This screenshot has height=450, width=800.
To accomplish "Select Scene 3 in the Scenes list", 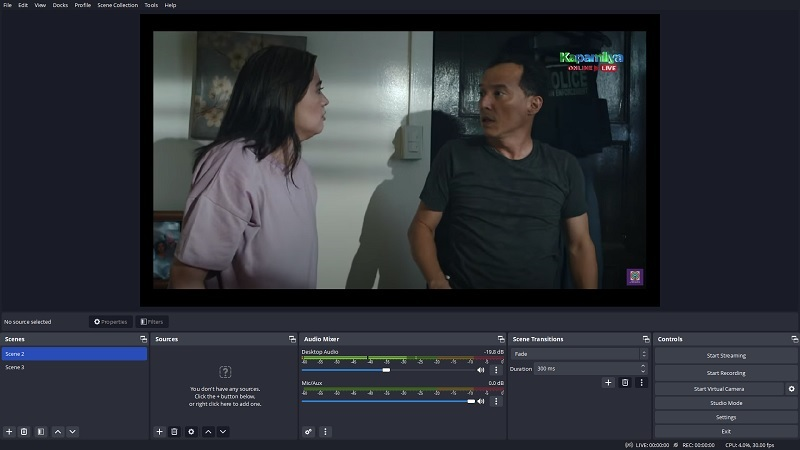I will (x=74, y=367).
